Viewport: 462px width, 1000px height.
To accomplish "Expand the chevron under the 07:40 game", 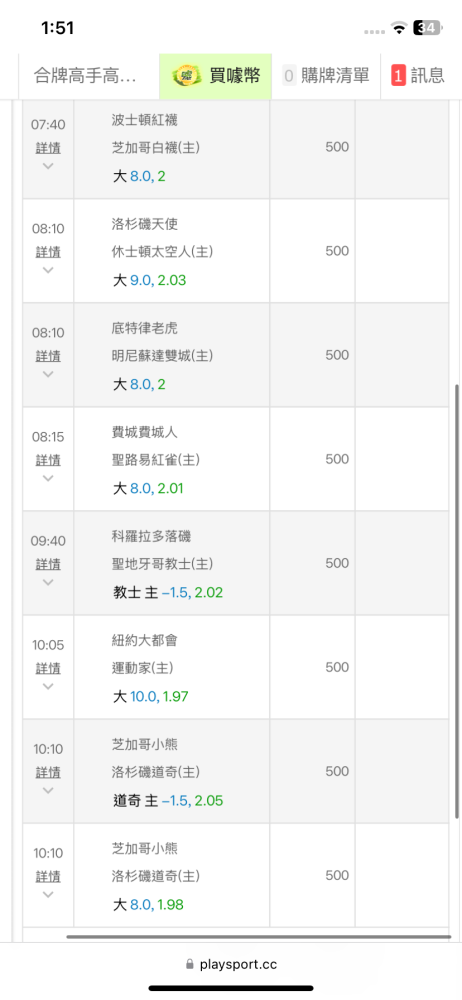I will (48, 166).
